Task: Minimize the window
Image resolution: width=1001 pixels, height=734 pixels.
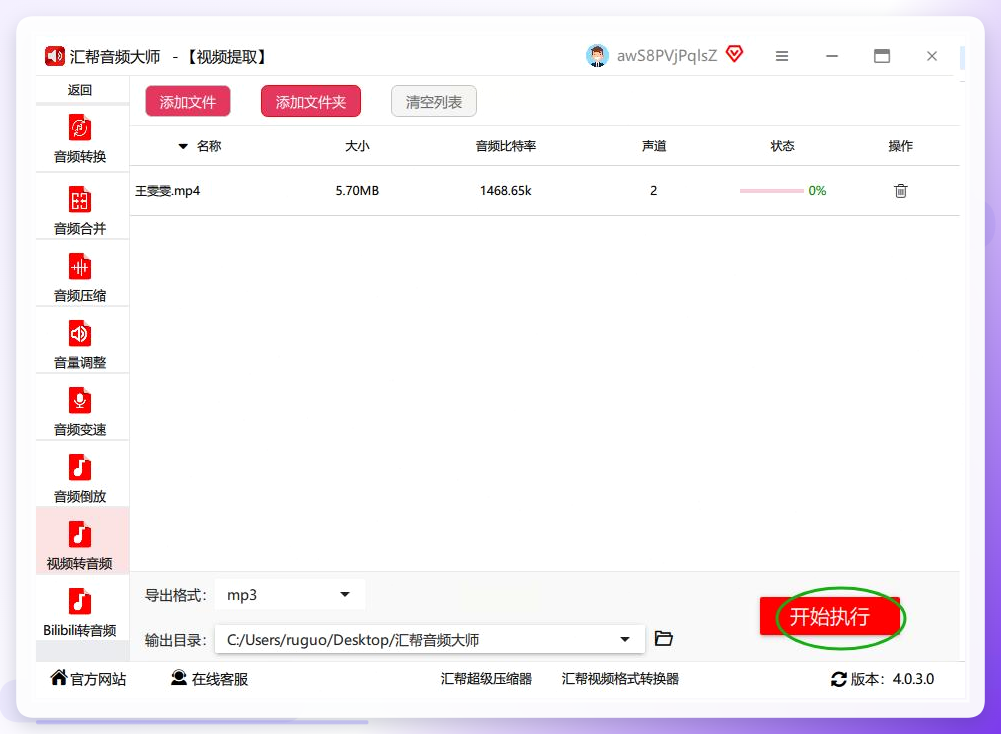Action: 831,56
